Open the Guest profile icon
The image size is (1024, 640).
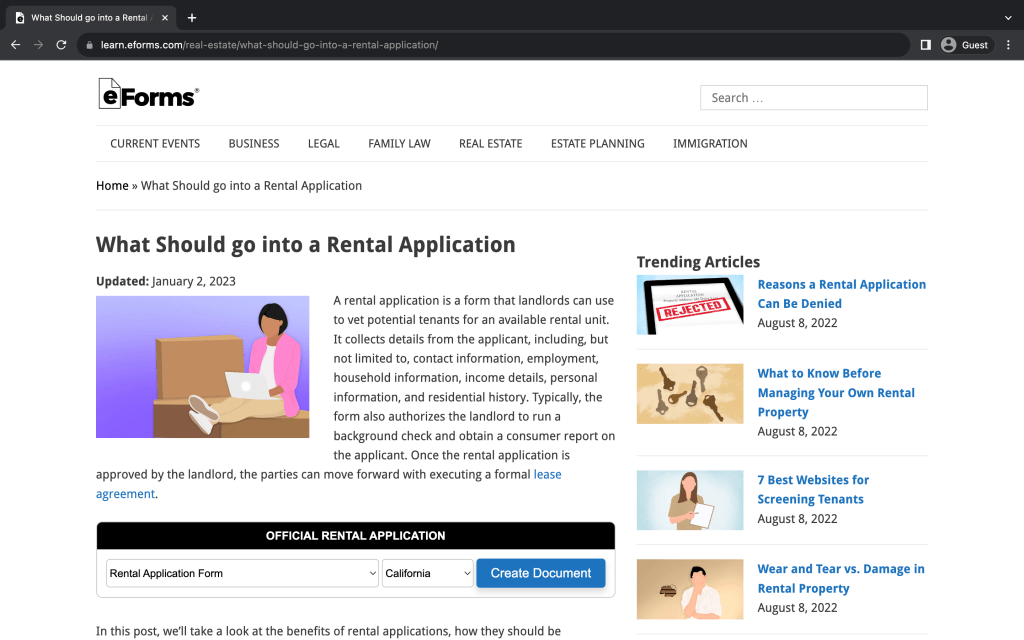pyautogui.click(x=949, y=45)
